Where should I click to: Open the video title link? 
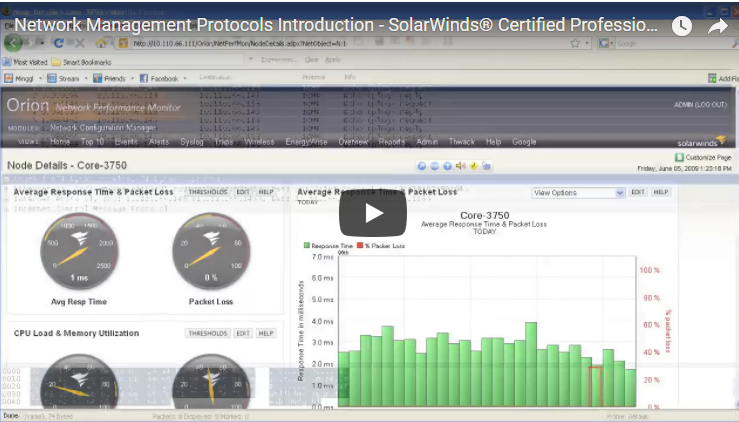coord(336,25)
